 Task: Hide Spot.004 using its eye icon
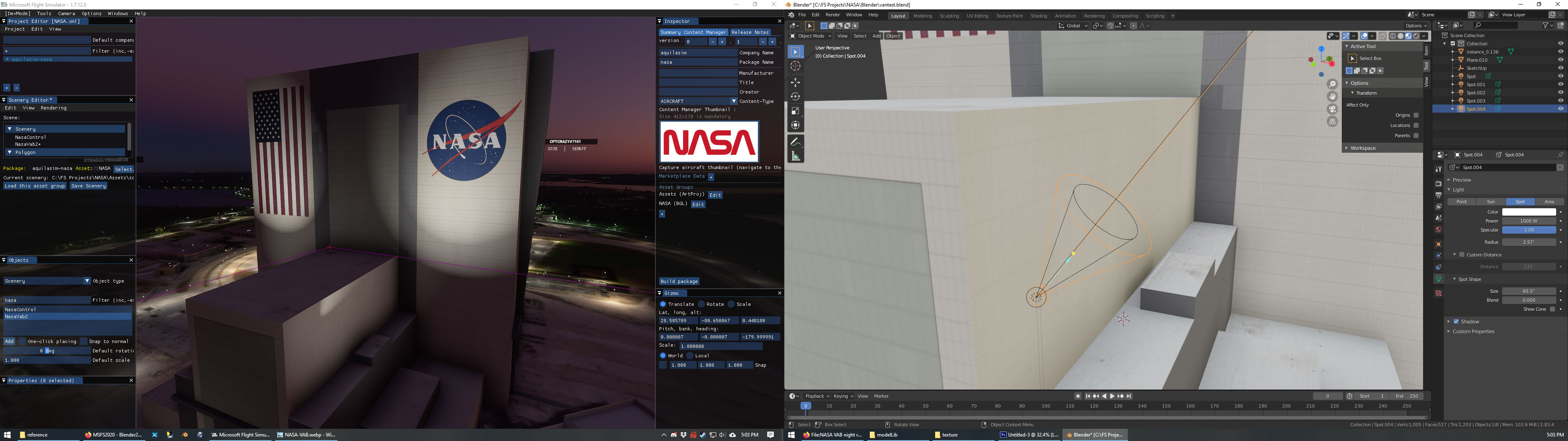point(1560,109)
